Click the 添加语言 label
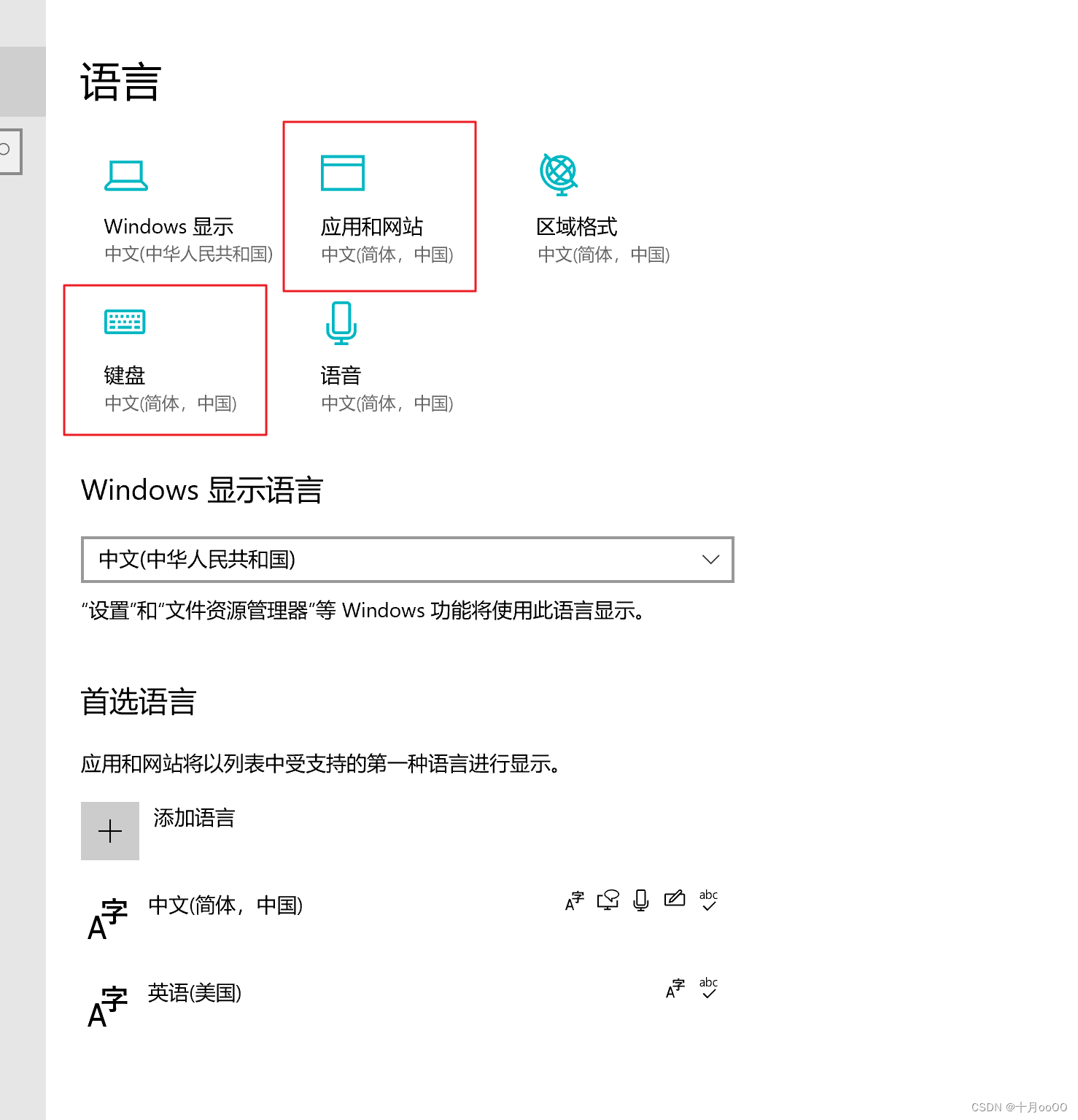The image size is (1078, 1120). (194, 818)
